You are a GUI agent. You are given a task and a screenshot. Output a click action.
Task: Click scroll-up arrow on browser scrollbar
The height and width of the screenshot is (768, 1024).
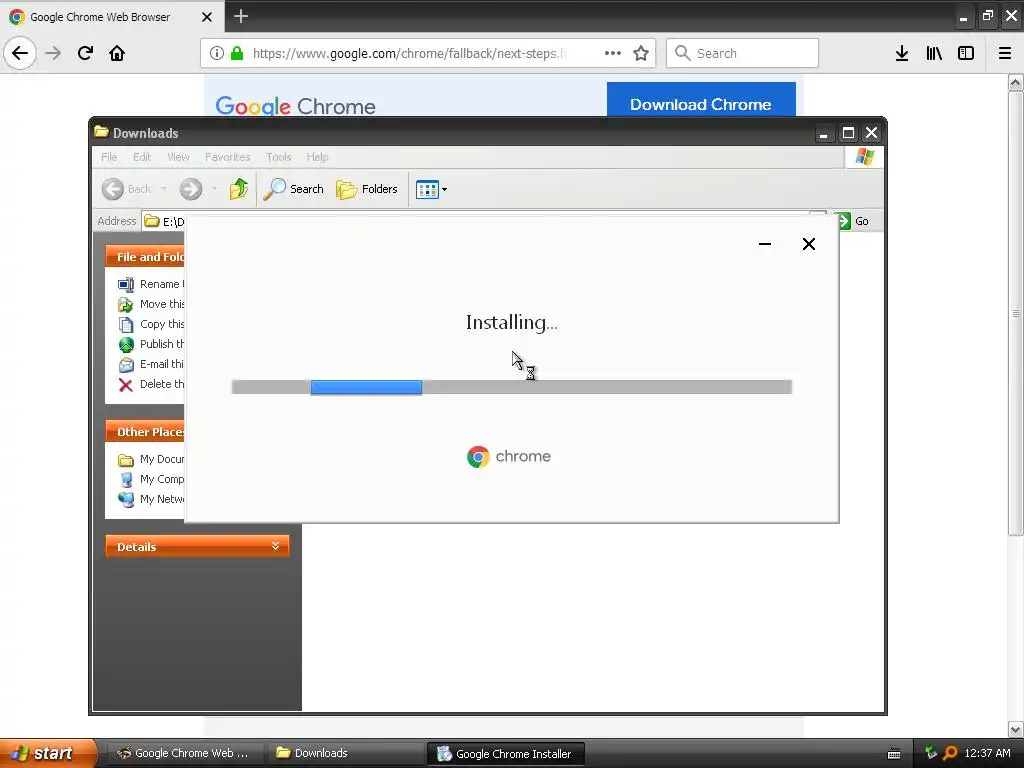[x=1016, y=82]
